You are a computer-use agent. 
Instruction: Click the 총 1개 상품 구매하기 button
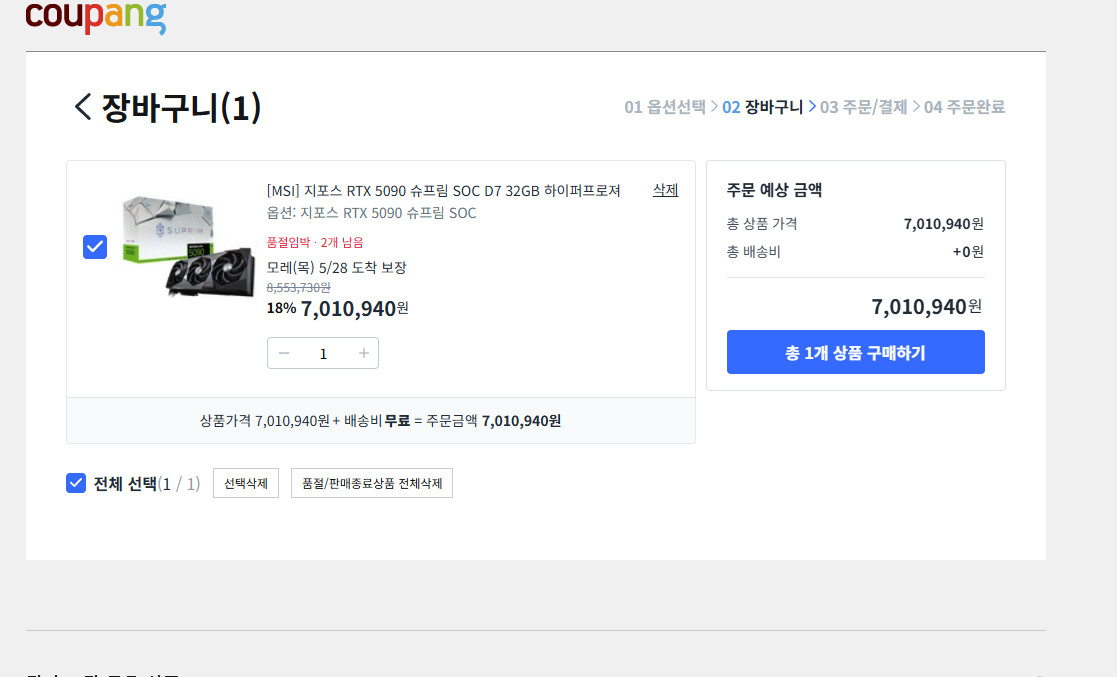[856, 352]
